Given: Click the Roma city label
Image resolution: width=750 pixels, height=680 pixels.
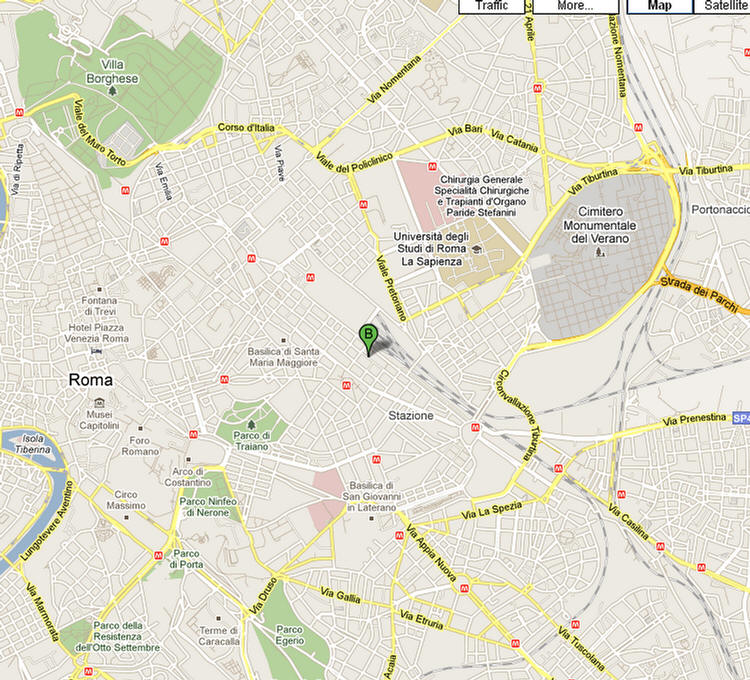Looking at the screenshot, I should click(90, 380).
